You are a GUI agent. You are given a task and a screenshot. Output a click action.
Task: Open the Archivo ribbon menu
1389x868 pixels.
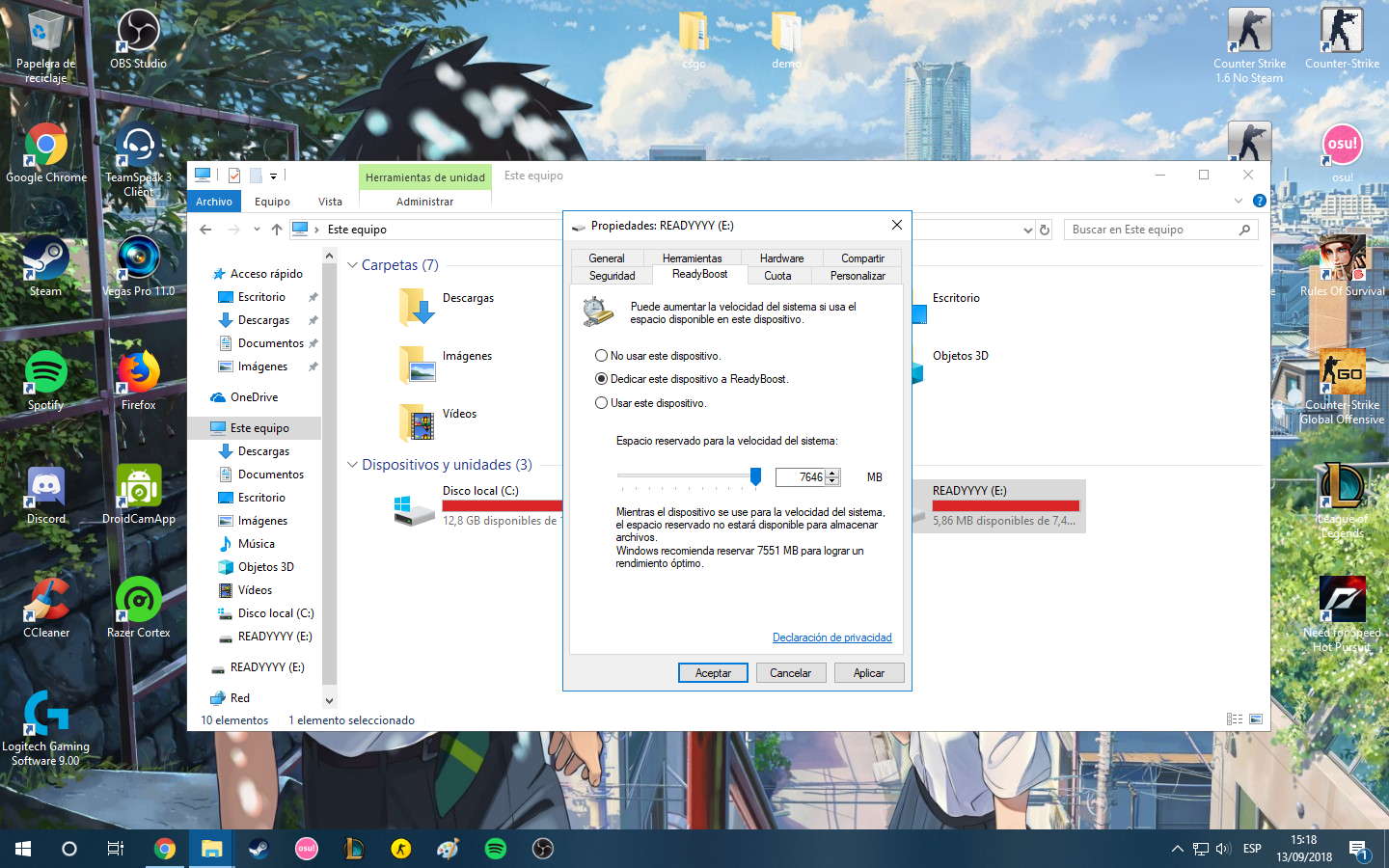pos(214,202)
